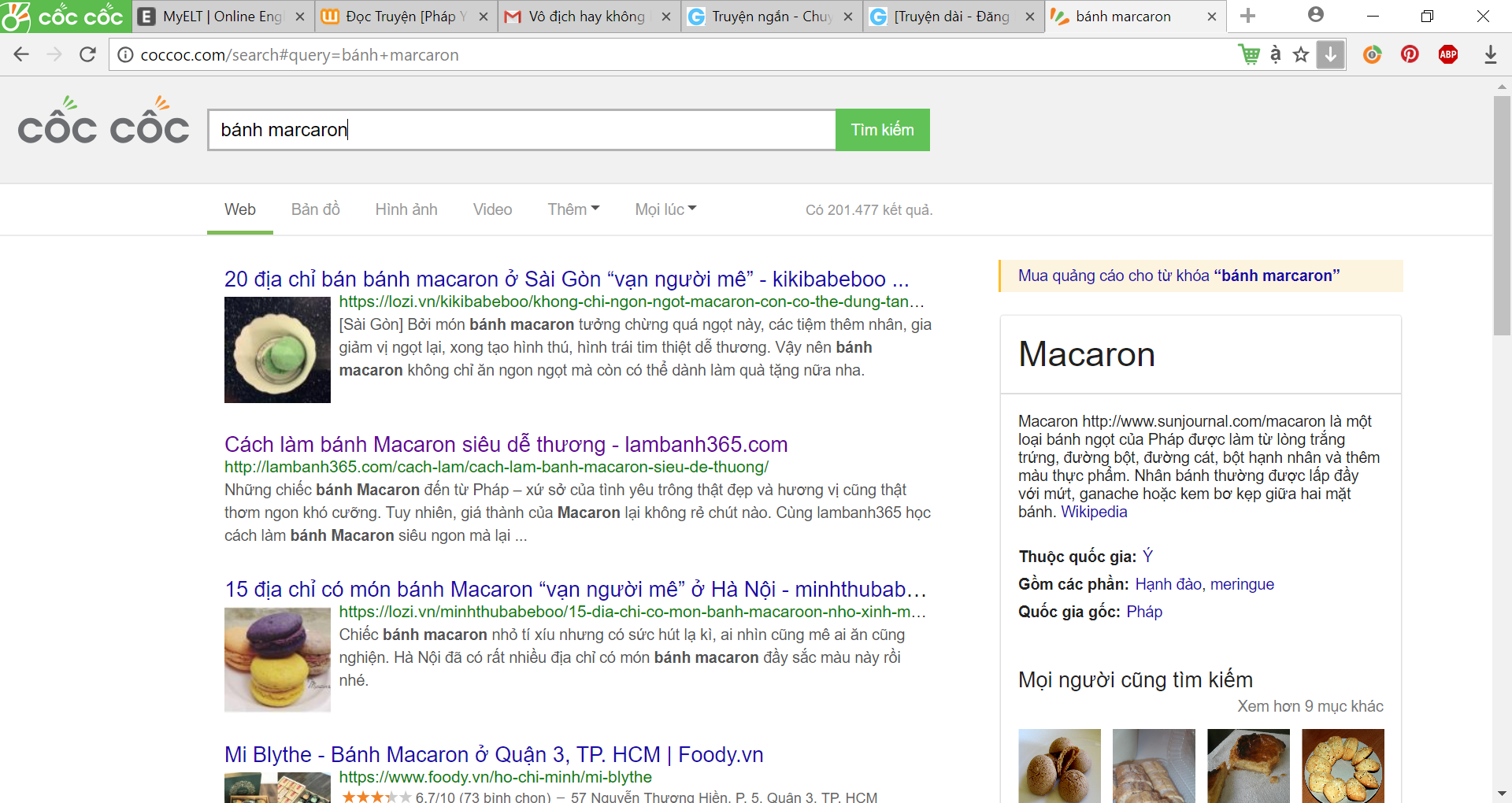Open first related cookie thumbnail
Image resolution: width=1512 pixels, height=803 pixels.
[1059, 766]
